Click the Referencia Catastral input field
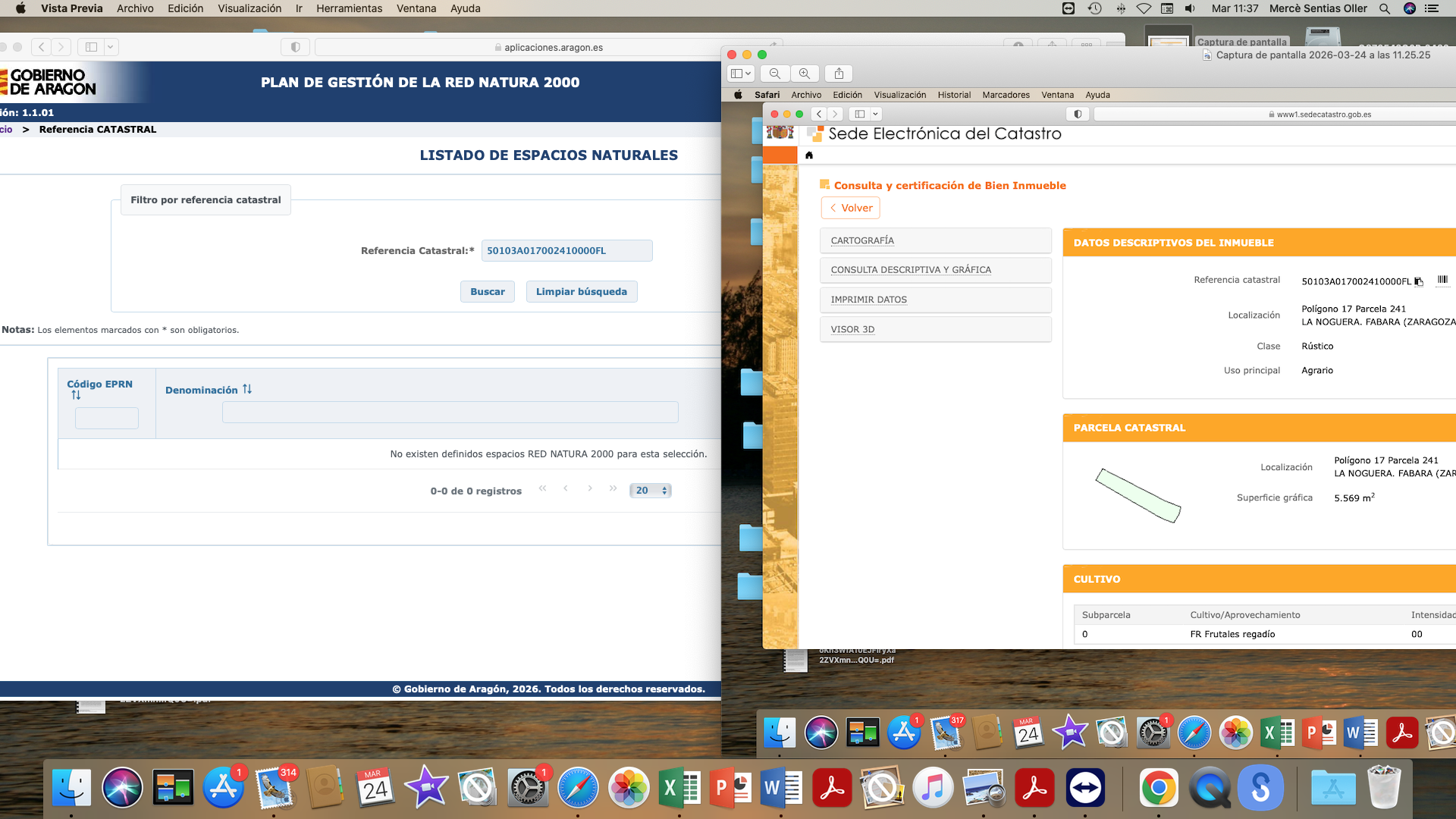 [566, 251]
